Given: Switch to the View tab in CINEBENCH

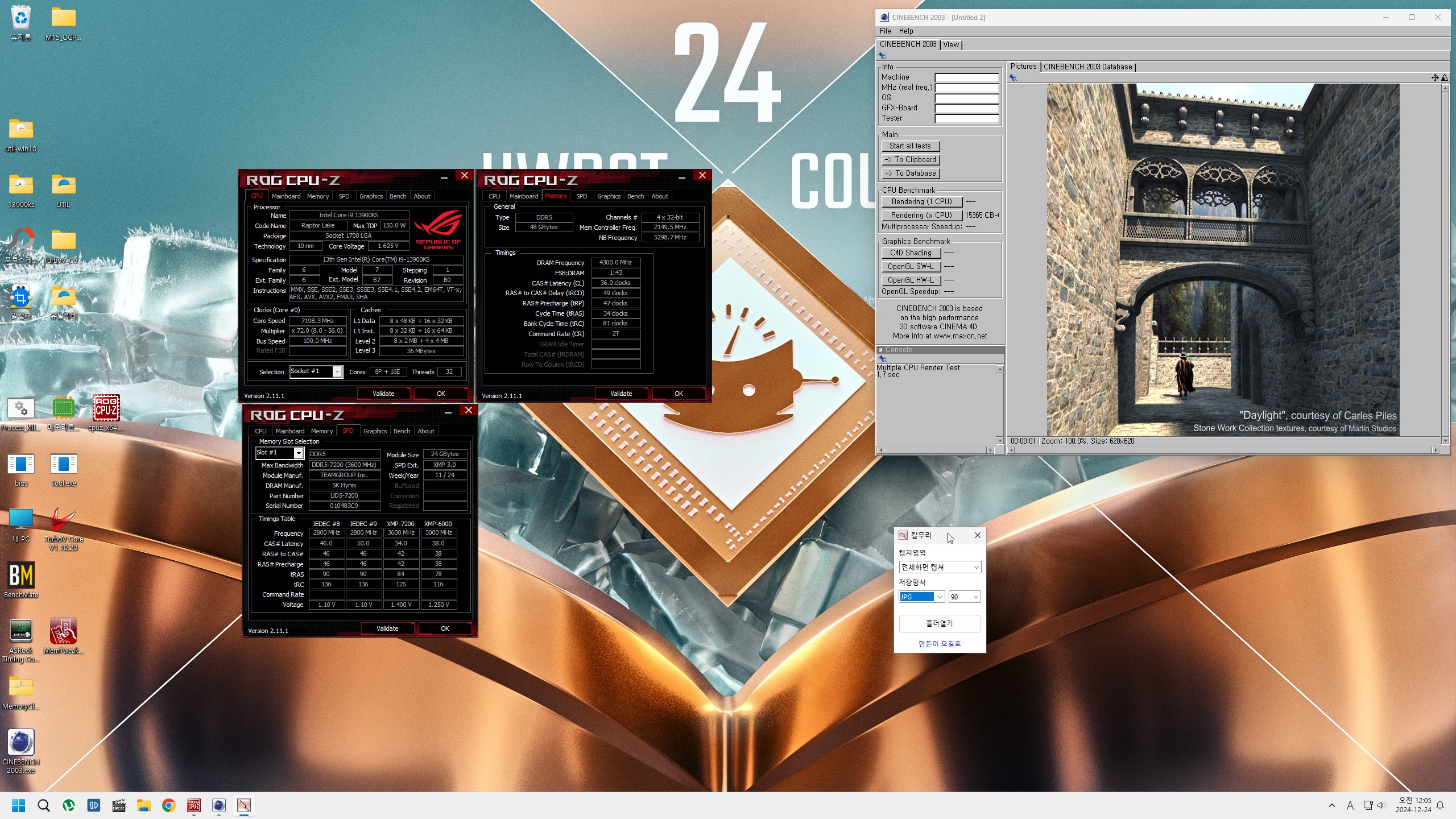Looking at the screenshot, I should pos(951,44).
